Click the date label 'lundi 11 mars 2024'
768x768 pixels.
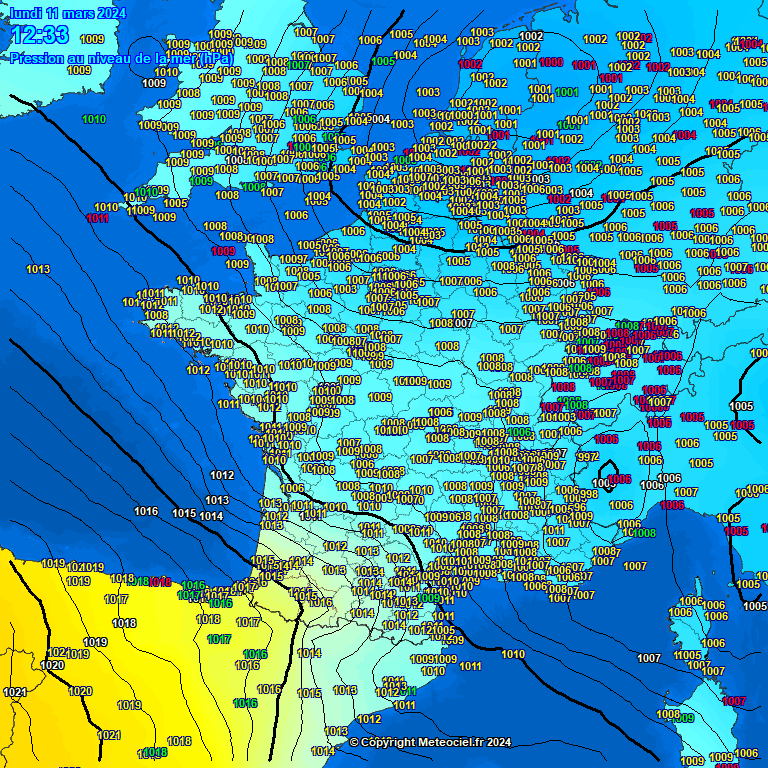coord(68,13)
